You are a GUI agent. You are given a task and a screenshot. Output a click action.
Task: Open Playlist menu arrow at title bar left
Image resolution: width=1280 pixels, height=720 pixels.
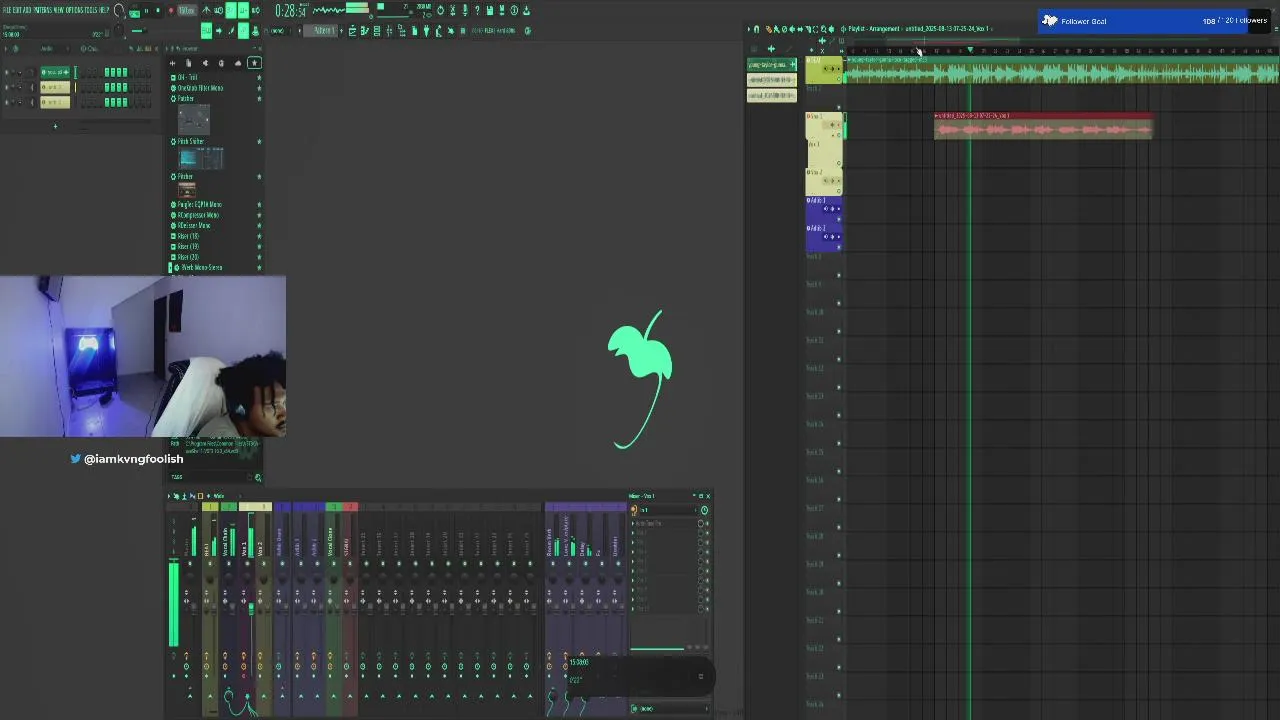point(749,29)
